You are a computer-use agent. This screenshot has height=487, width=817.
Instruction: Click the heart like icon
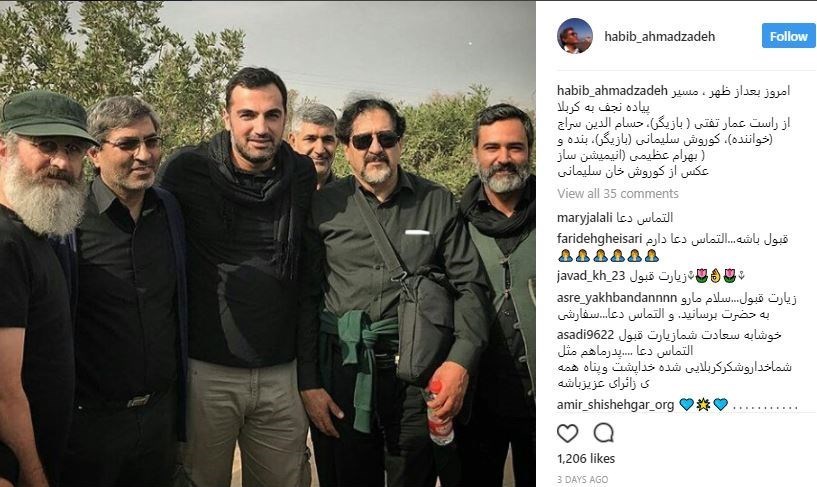(x=567, y=433)
